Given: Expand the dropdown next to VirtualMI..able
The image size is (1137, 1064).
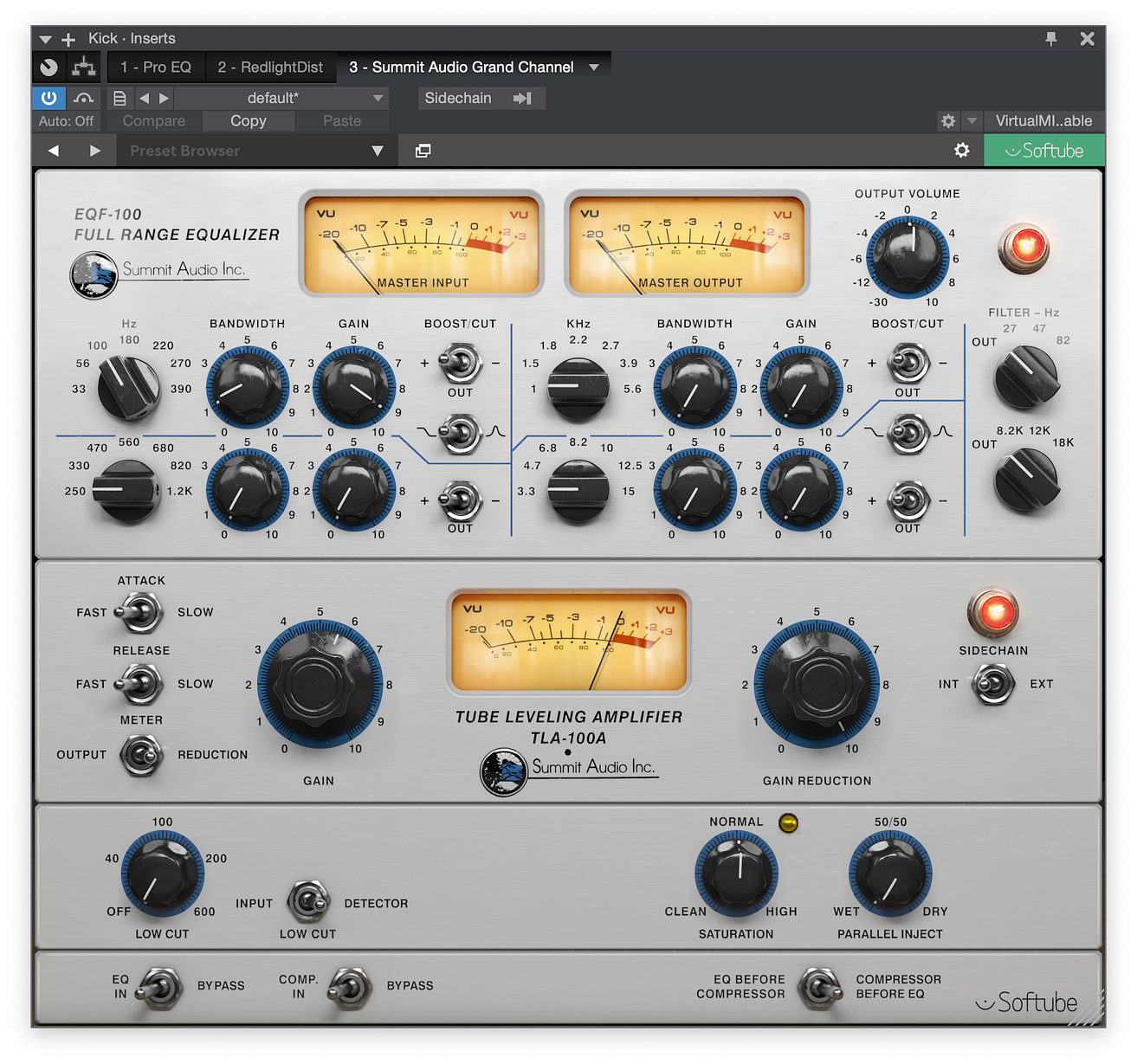Looking at the screenshot, I should [x=972, y=121].
